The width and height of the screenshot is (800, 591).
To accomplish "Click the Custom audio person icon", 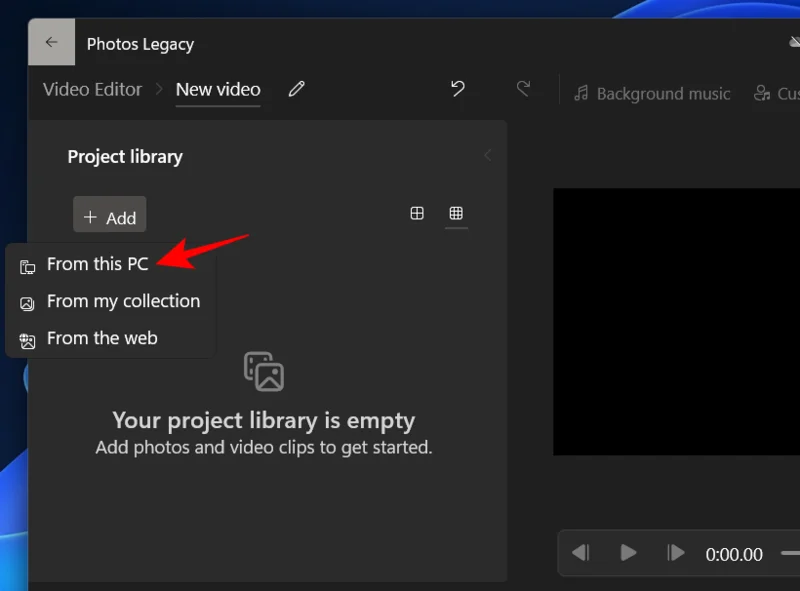I will click(x=760, y=93).
